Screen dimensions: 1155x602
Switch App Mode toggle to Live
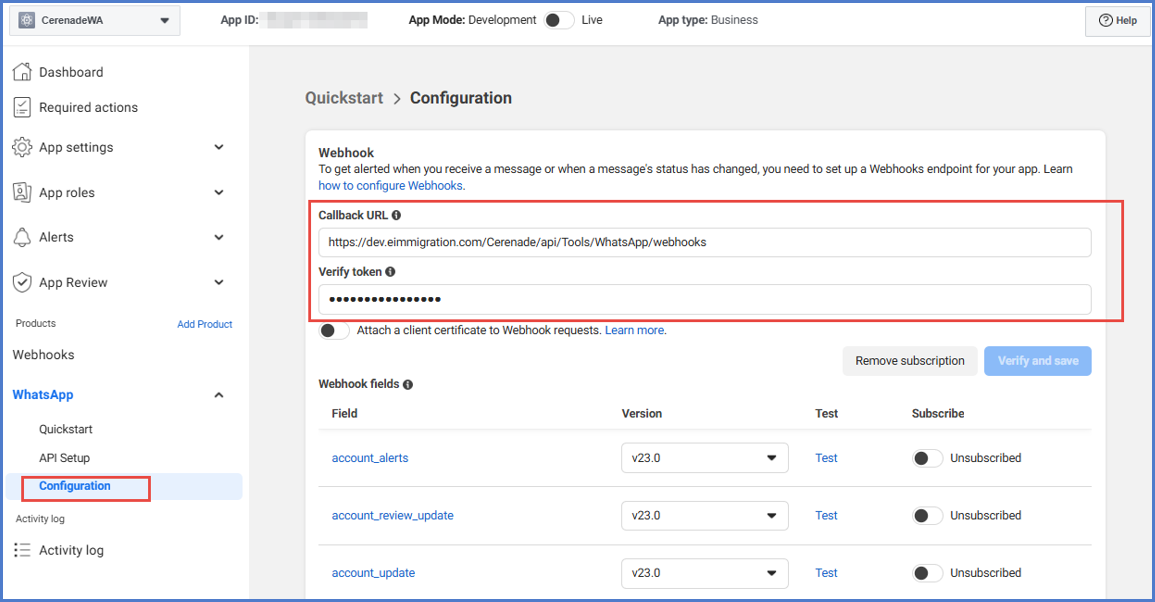558,20
